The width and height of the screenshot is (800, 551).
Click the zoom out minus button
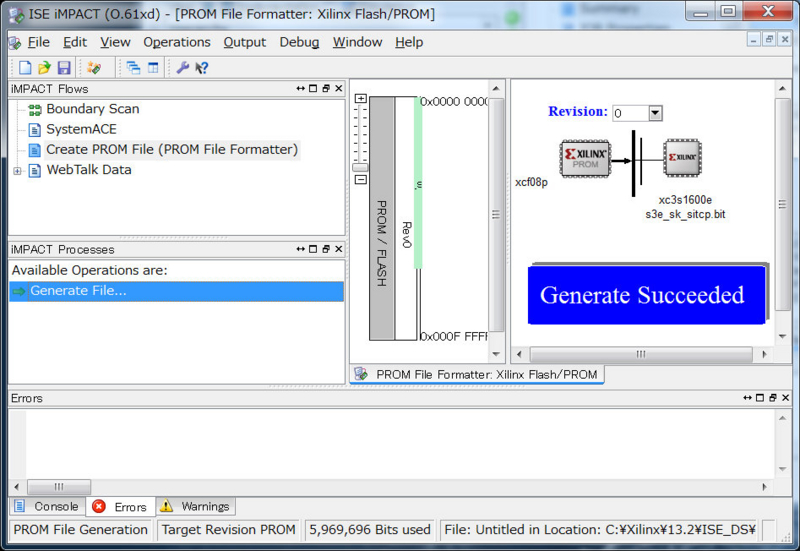coord(361,180)
